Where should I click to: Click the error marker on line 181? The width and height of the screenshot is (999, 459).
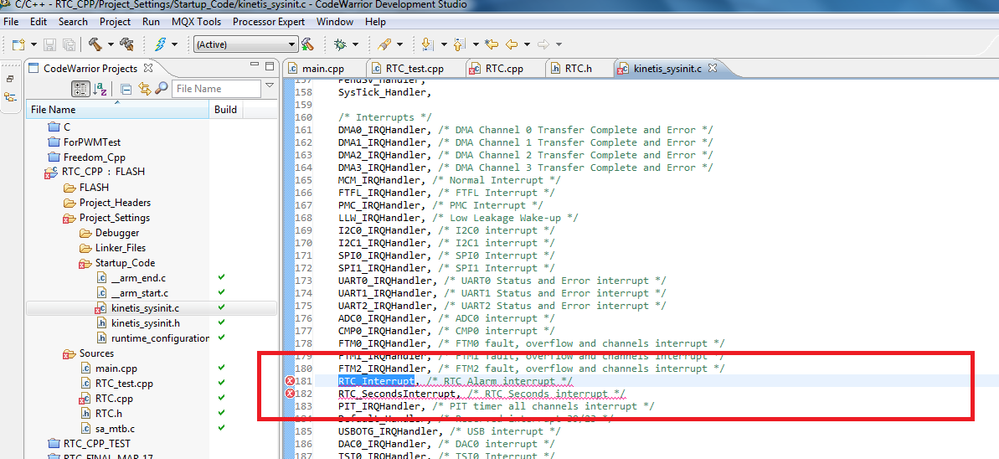pyautogui.click(x=291, y=381)
